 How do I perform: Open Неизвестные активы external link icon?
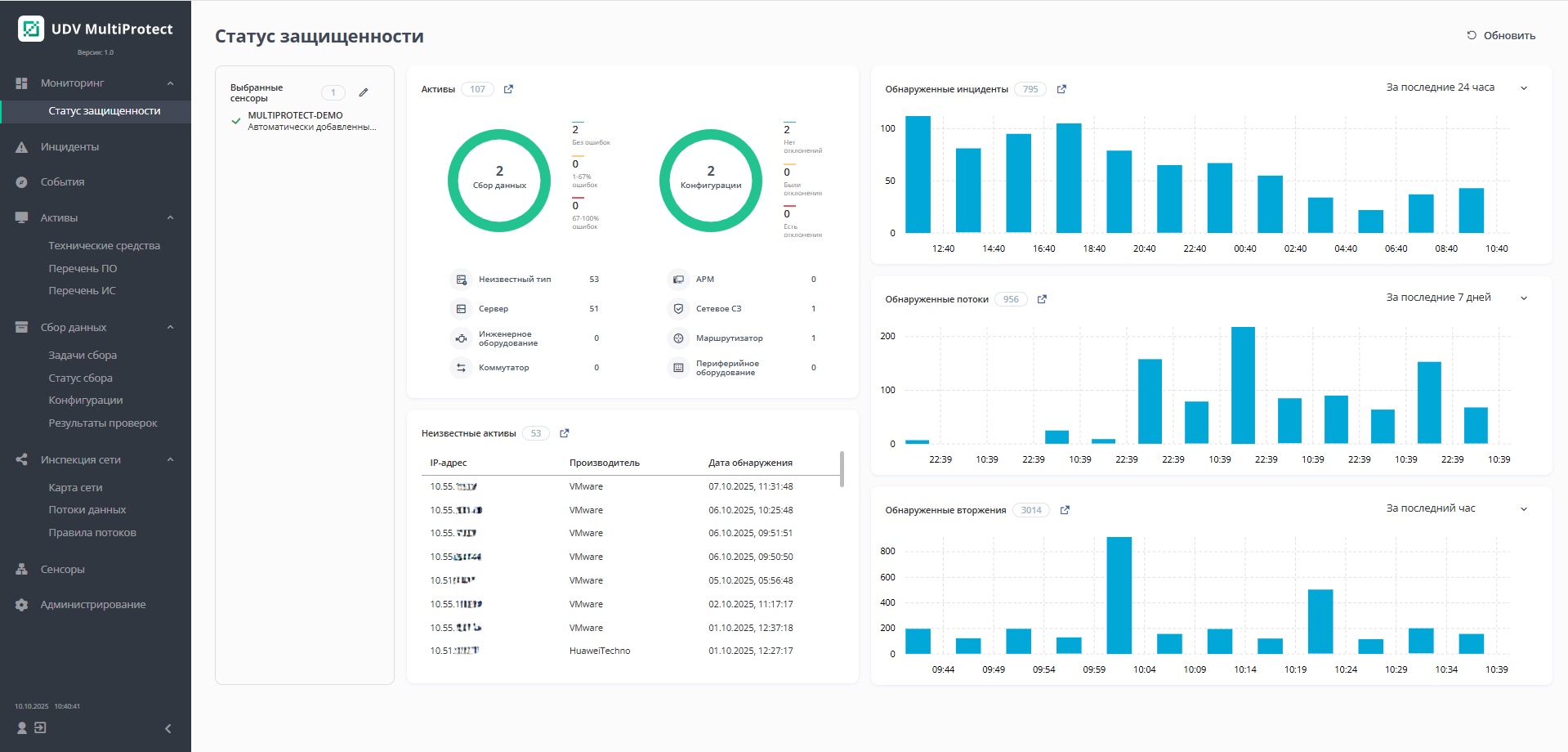coord(564,433)
